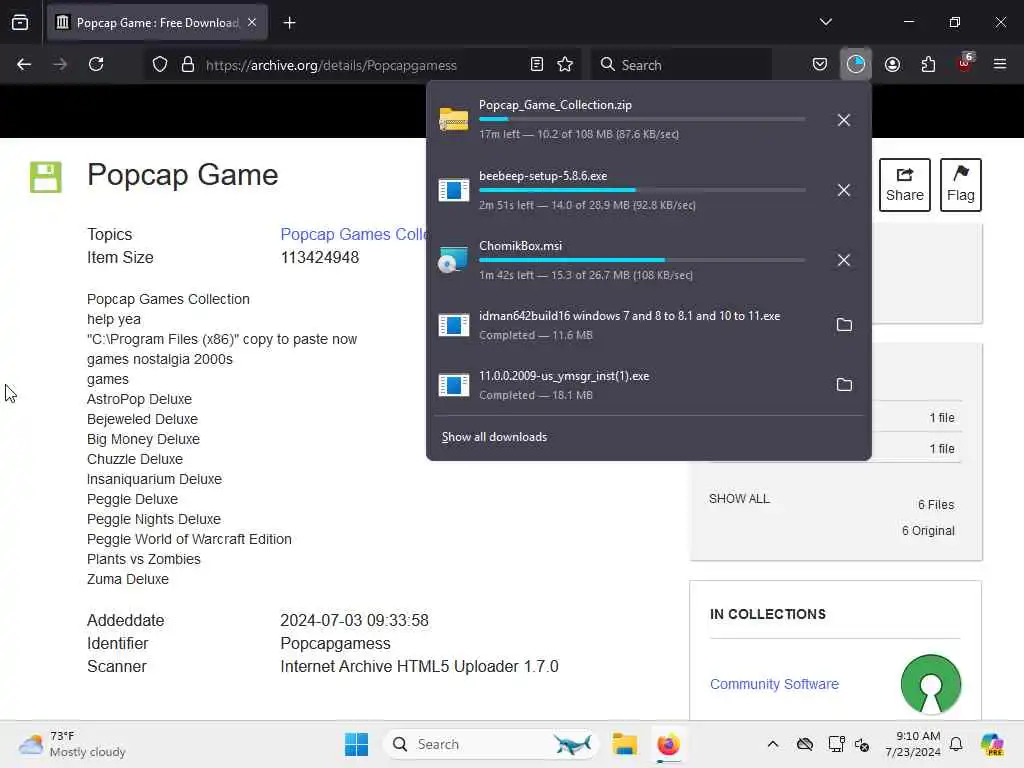1024x768 pixels.
Task: Click the taskbar Search box
Action: click(490, 744)
